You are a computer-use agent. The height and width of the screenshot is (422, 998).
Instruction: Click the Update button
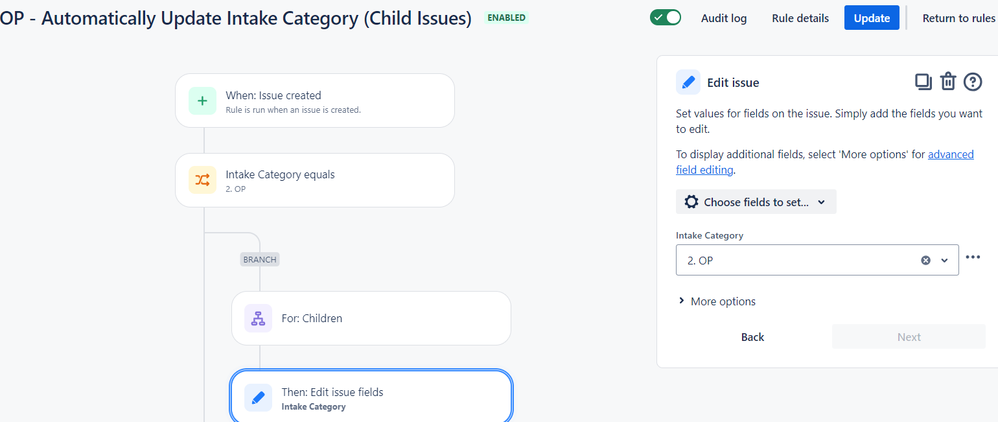pyautogui.click(x=872, y=18)
